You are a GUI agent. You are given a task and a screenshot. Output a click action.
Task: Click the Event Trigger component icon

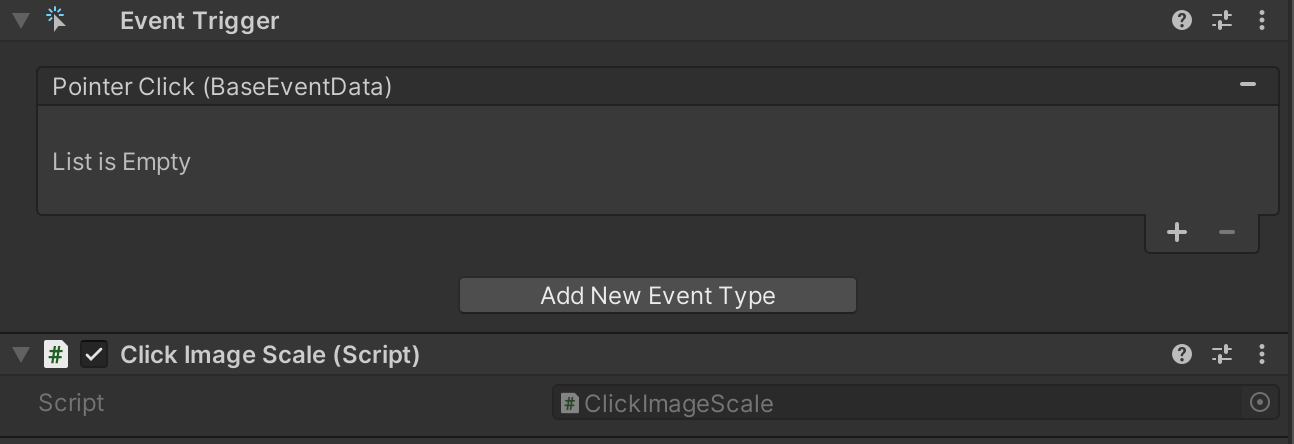click(x=57, y=20)
